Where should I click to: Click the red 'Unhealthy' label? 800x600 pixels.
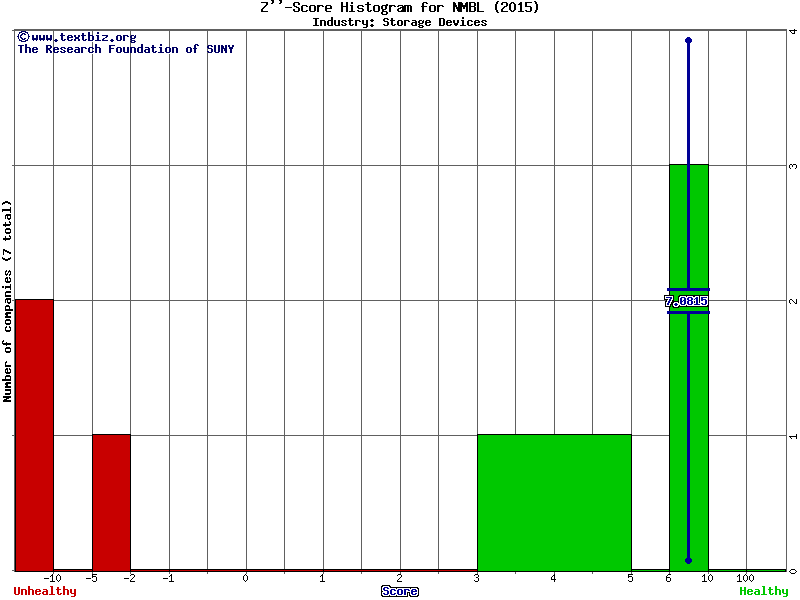coord(45,591)
